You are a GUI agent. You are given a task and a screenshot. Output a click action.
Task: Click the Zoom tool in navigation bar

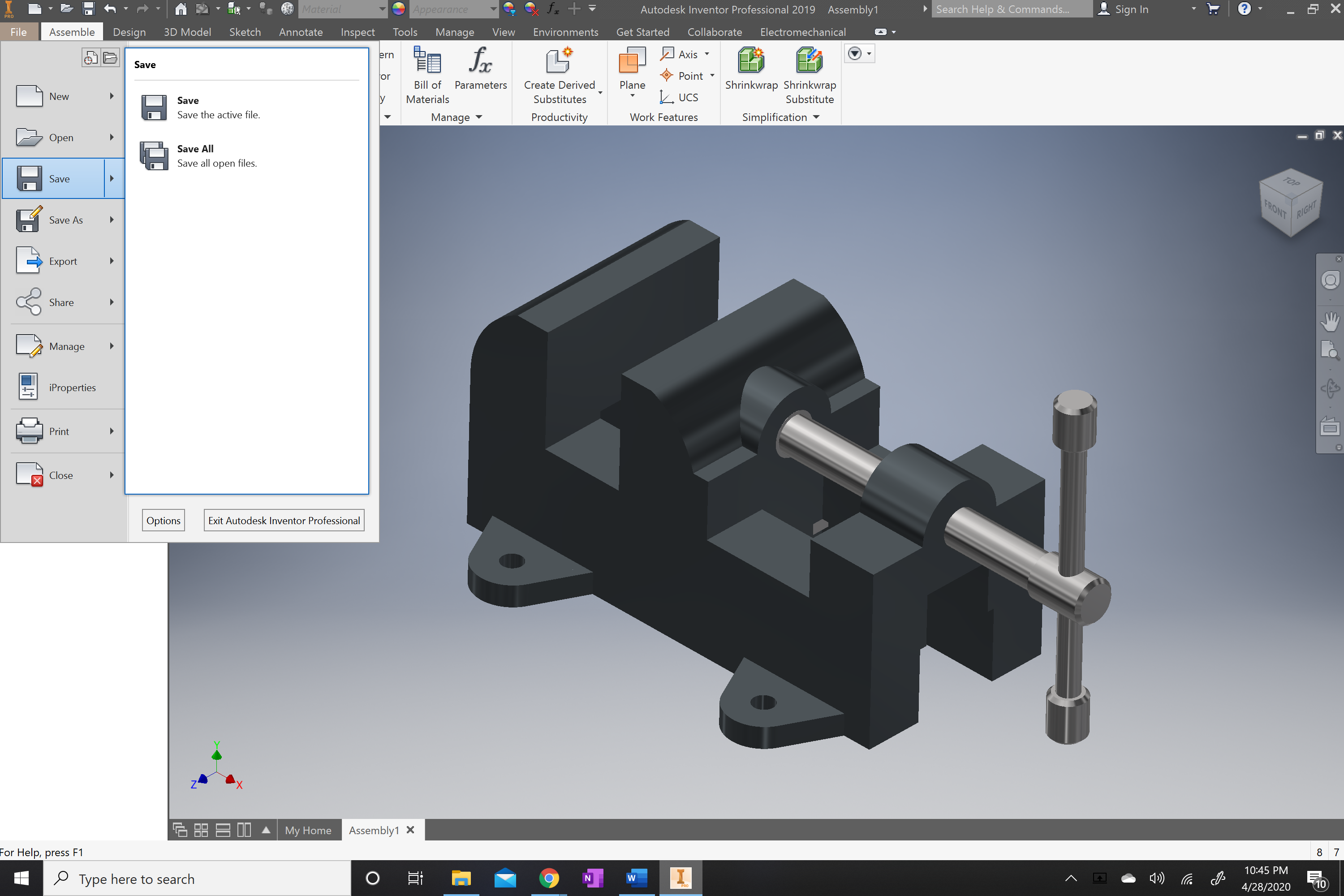pos(1330,350)
